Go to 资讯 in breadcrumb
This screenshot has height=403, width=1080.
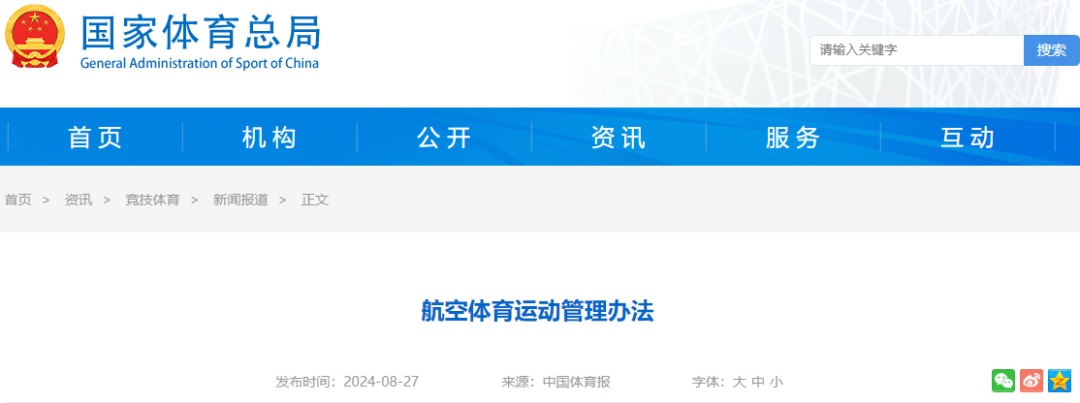(79, 200)
